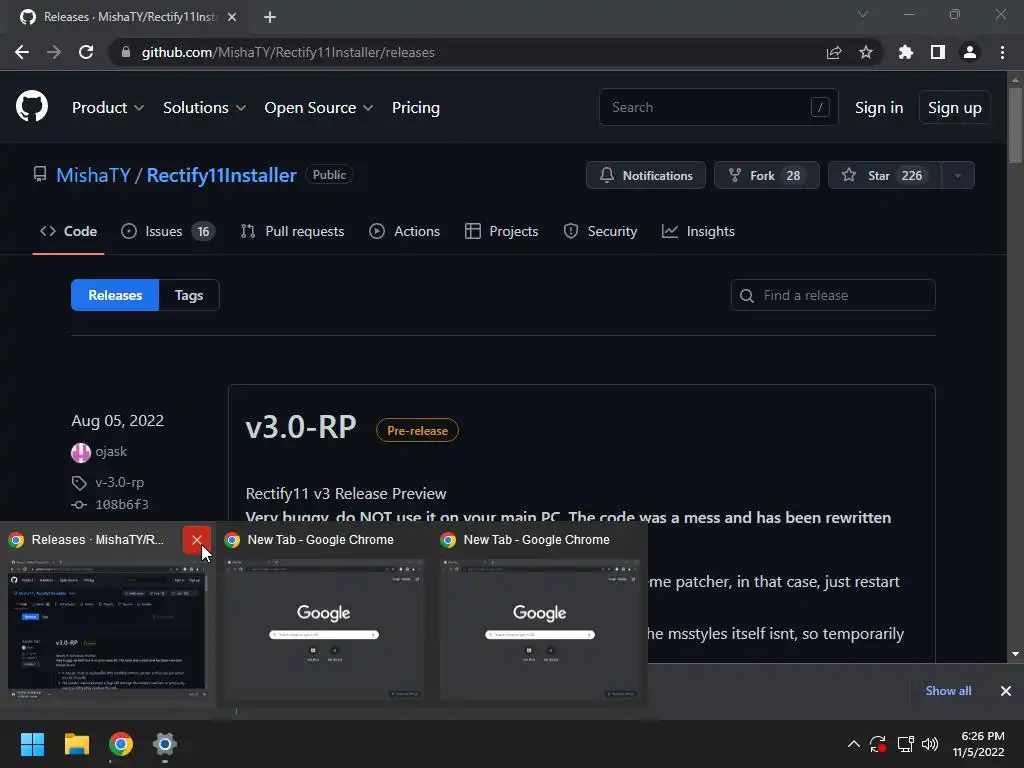This screenshot has width=1024, height=768.
Task: Close the downloads bar with X
Action: tap(1006, 691)
